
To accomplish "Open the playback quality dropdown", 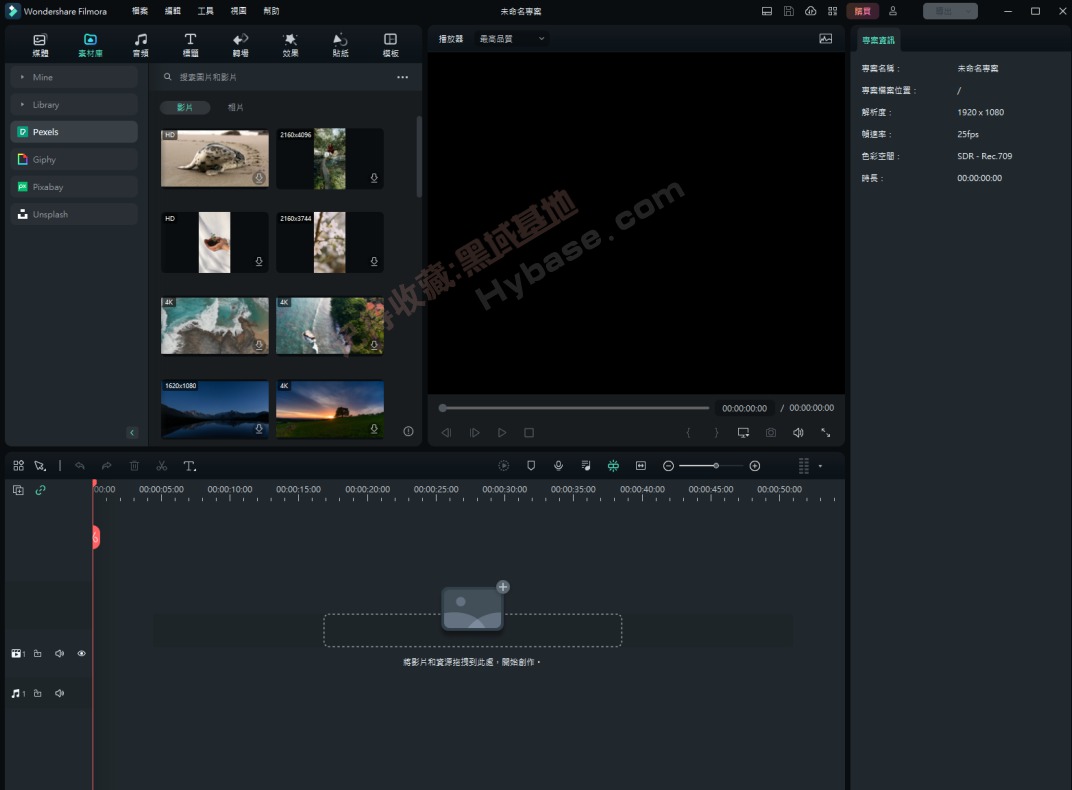I will click(x=512, y=39).
